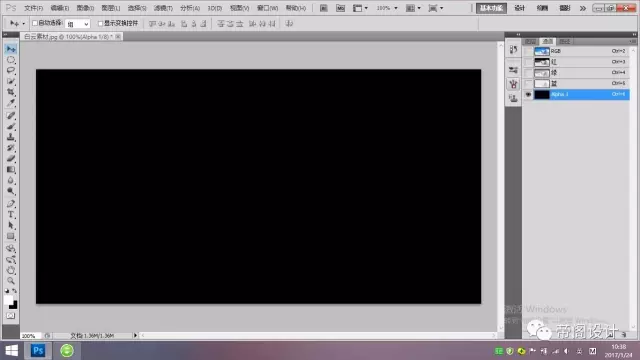640x360 pixels.
Task: Select the Lasso tool
Action: (x=11, y=71)
